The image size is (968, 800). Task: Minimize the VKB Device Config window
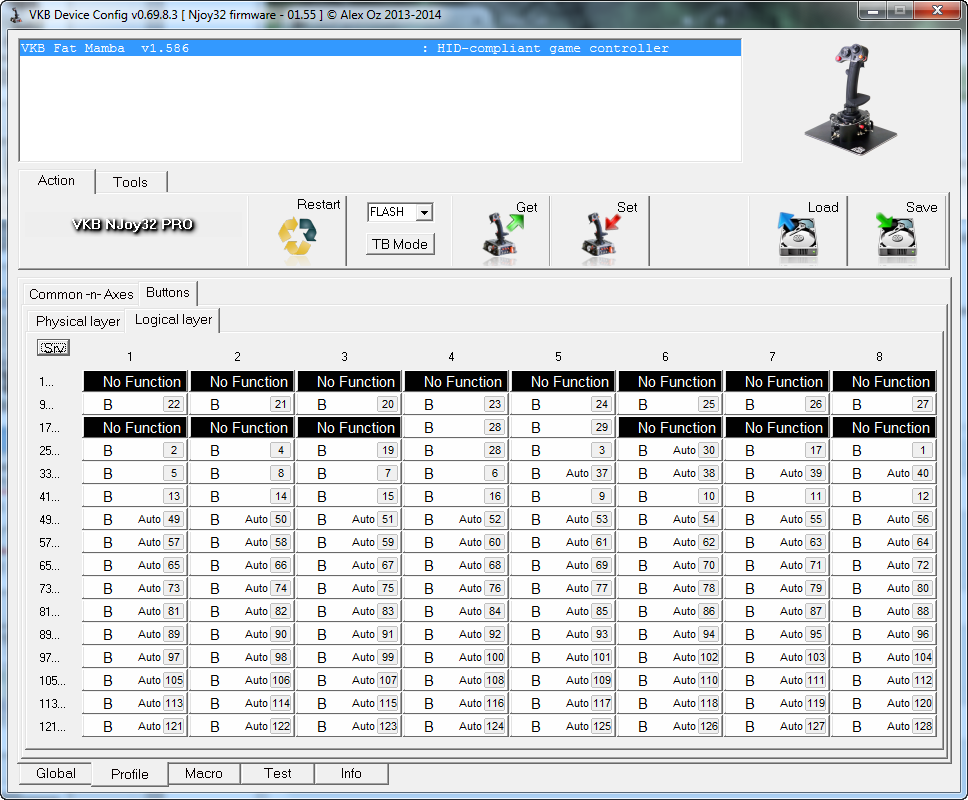(x=873, y=10)
